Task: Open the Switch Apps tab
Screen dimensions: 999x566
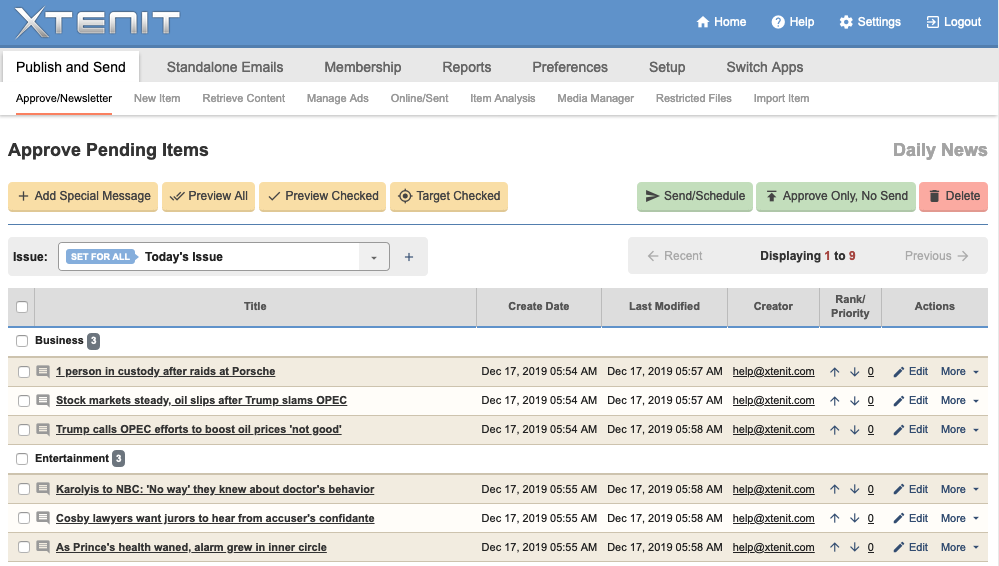Action: coord(765,67)
